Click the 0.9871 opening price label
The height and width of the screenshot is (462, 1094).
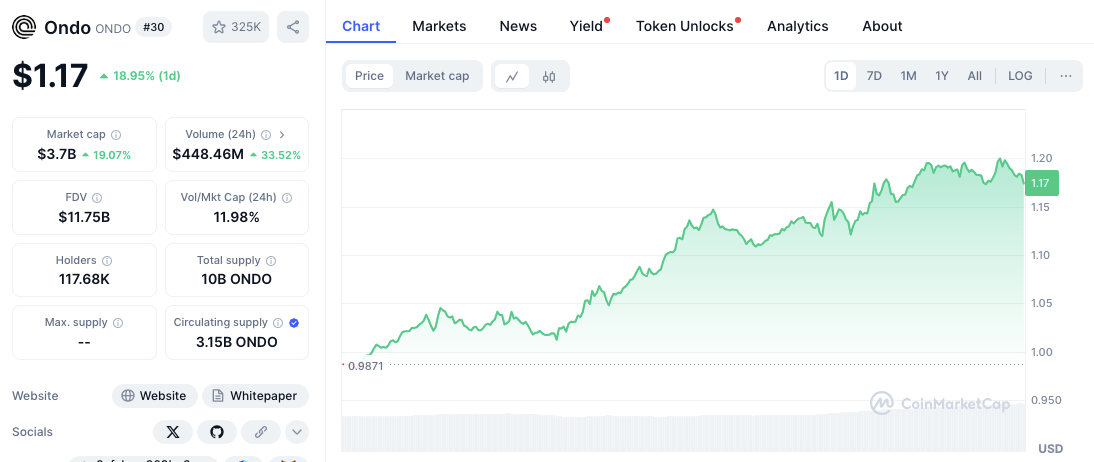(x=366, y=366)
